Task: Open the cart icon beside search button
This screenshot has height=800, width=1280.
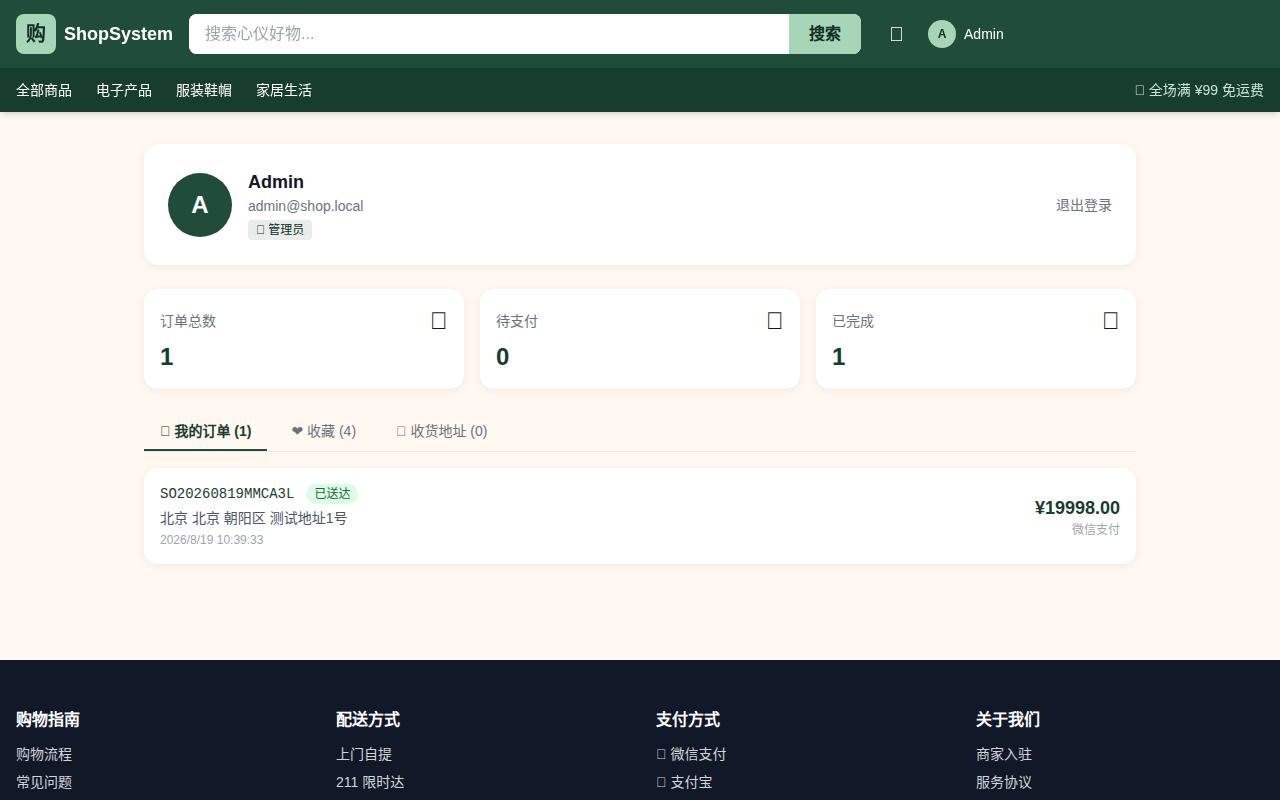Action: click(896, 34)
